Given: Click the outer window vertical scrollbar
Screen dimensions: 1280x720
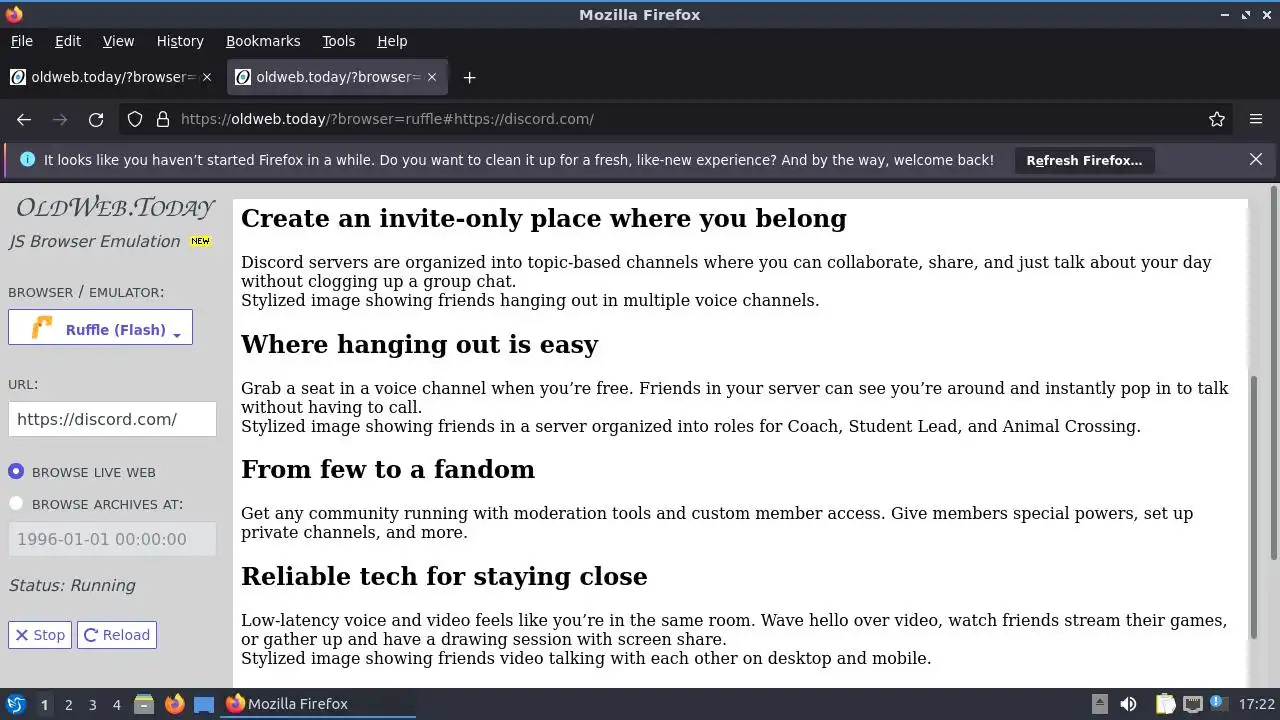Looking at the screenshot, I should 1273,373.
